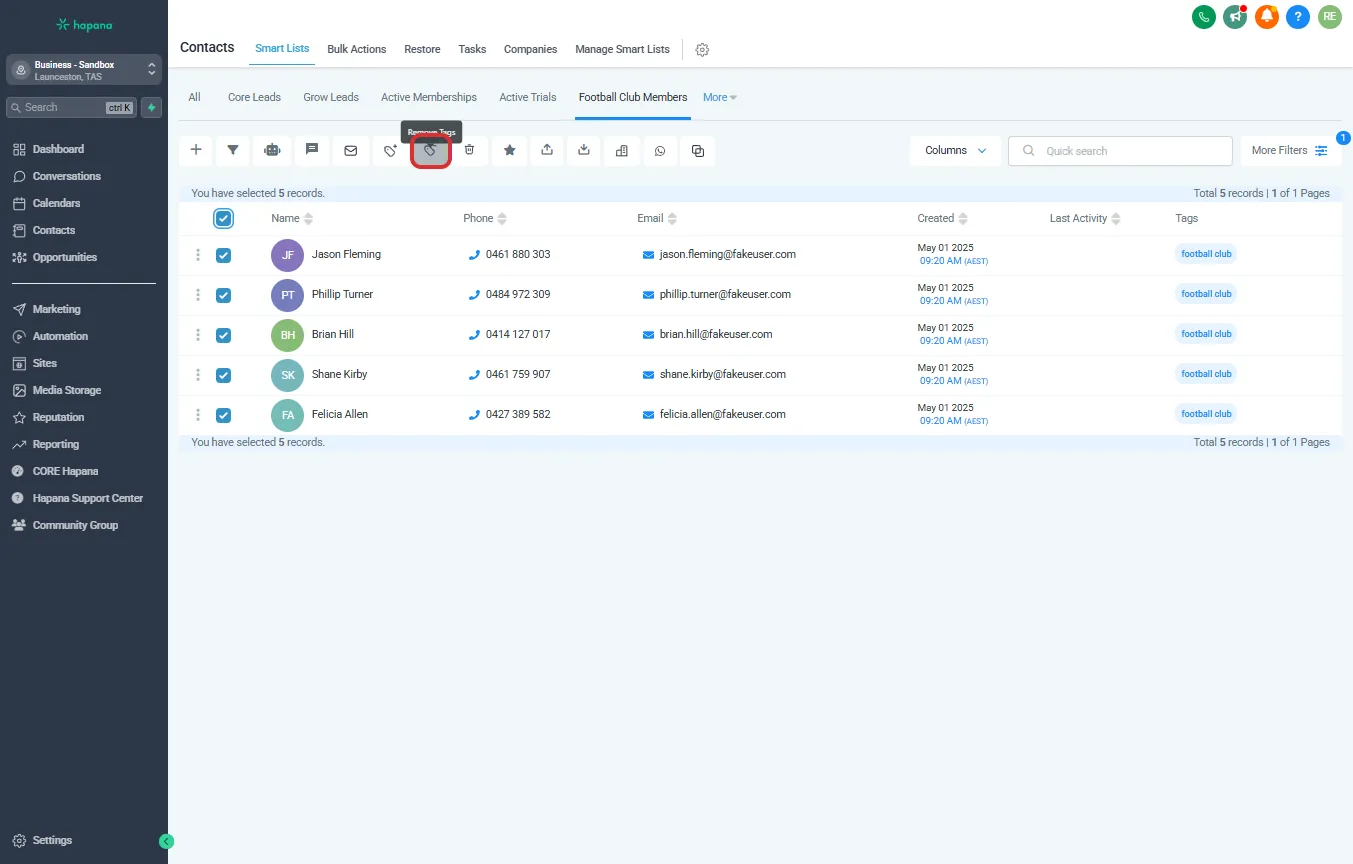Image resolution: width=1353 pixels, height=864 pixels.
Task: Expand the More smart lists dropdown
Action: coord(720,98)
